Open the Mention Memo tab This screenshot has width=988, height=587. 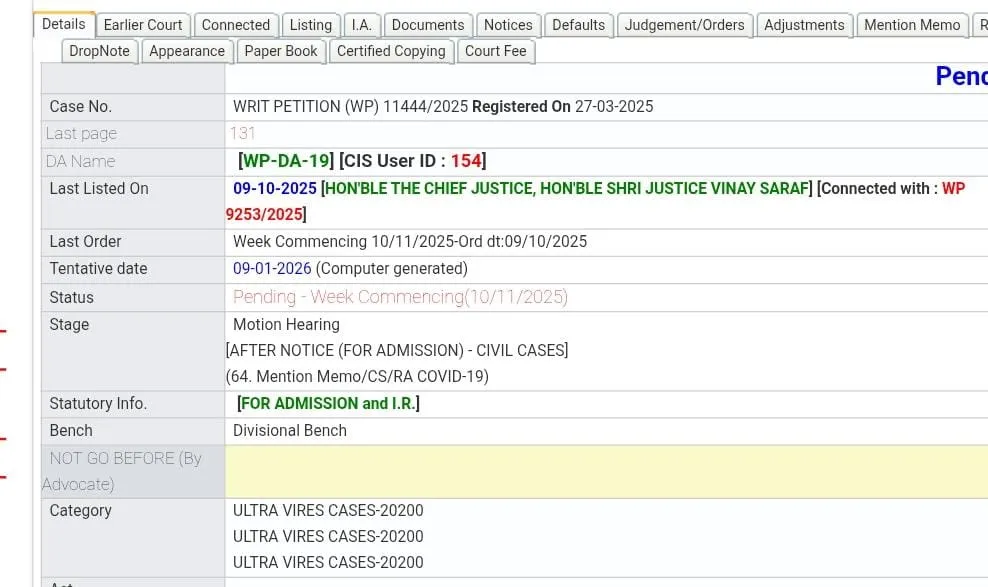point(911,25)
